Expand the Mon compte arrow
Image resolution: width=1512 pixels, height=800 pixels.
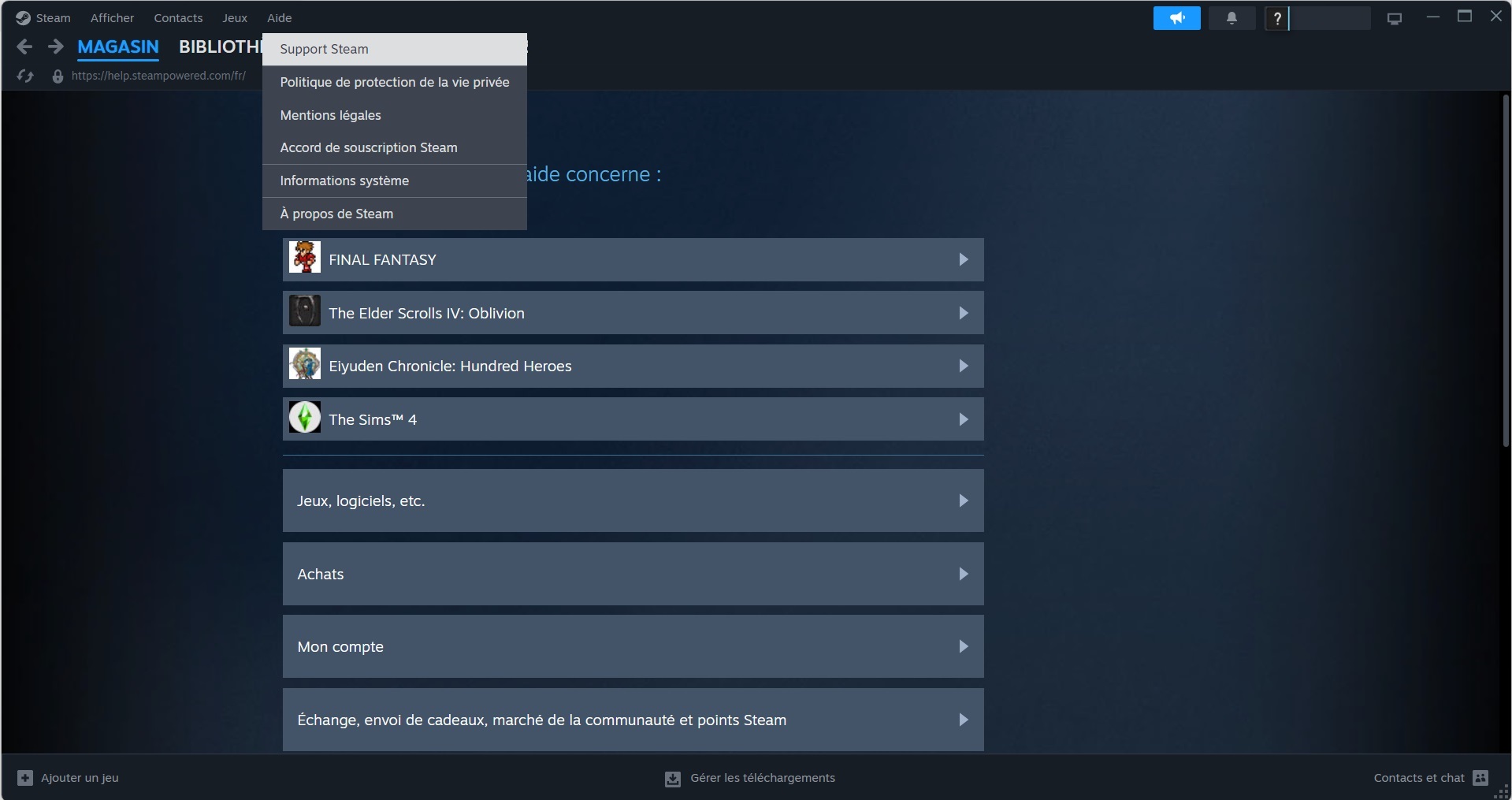click(x=963, y=646)
